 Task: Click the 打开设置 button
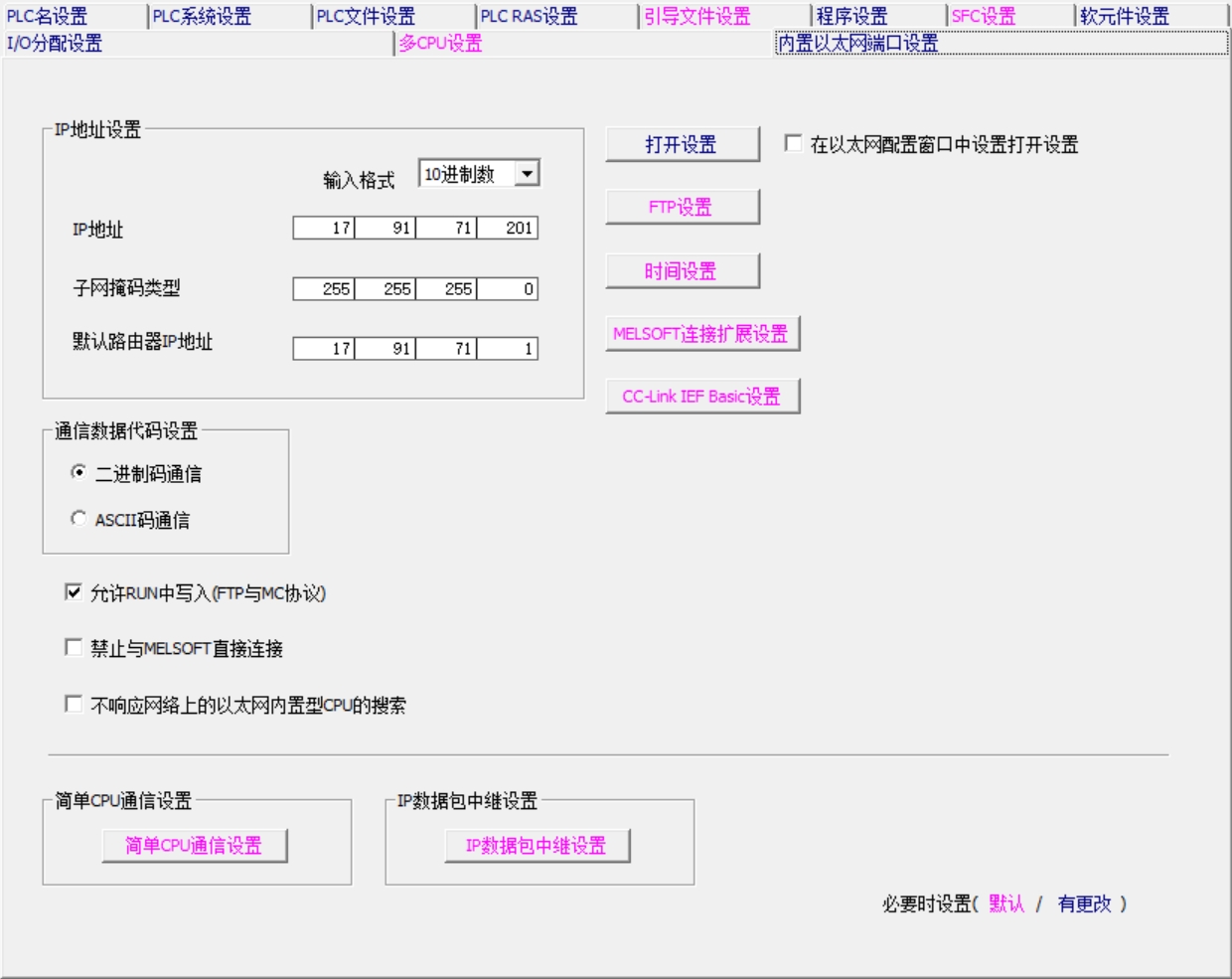point(682,144)
